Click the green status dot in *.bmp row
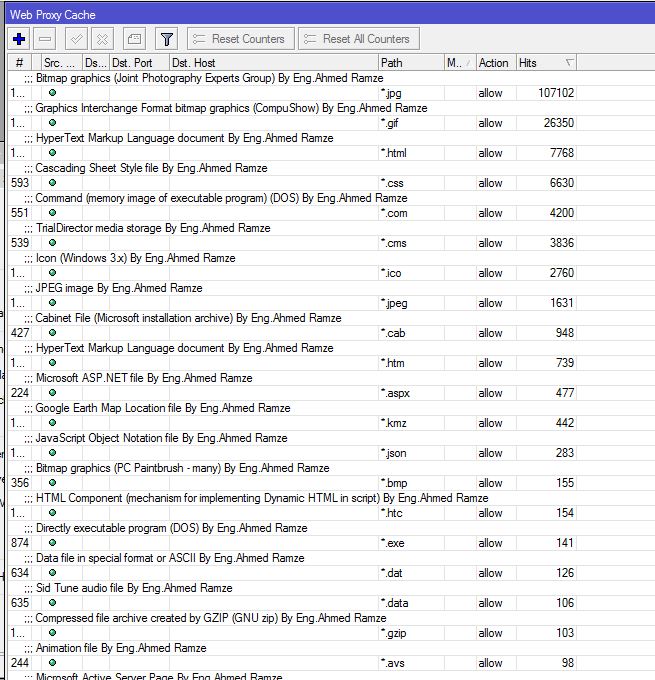 (52, 483)
